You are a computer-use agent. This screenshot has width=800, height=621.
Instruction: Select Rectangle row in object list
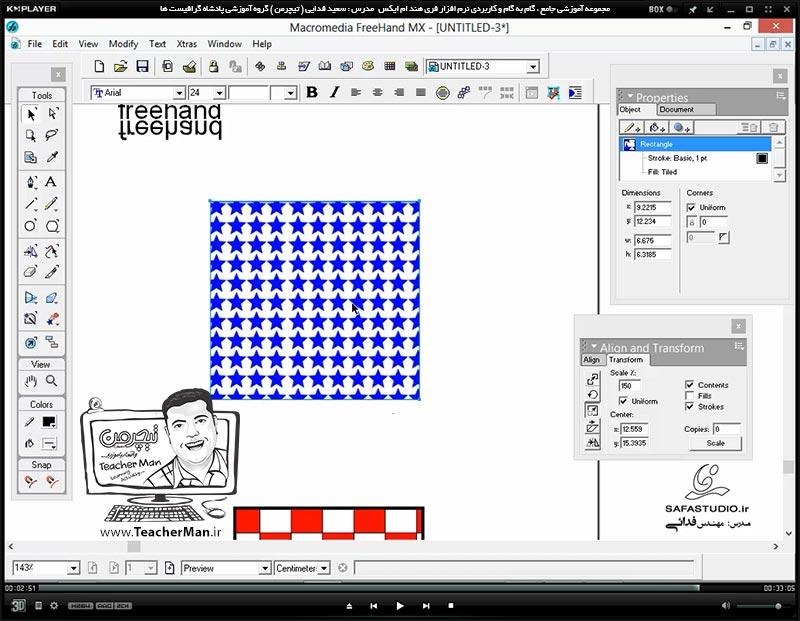[696, 144]
